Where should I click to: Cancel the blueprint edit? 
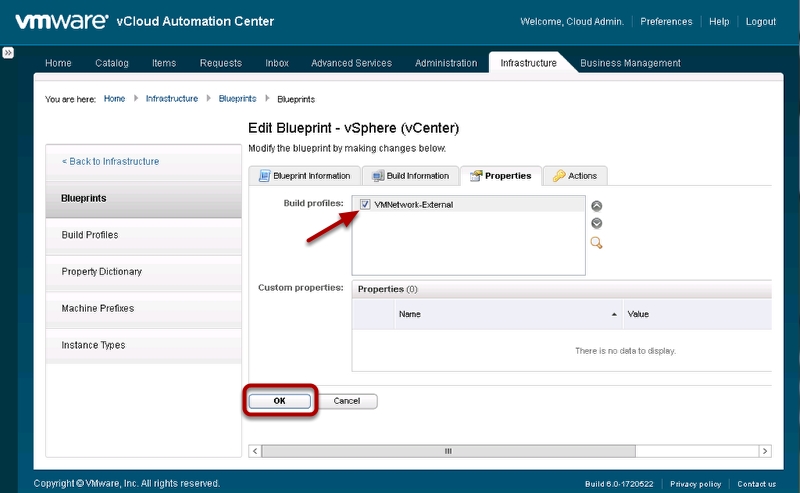tap(347, 401)
